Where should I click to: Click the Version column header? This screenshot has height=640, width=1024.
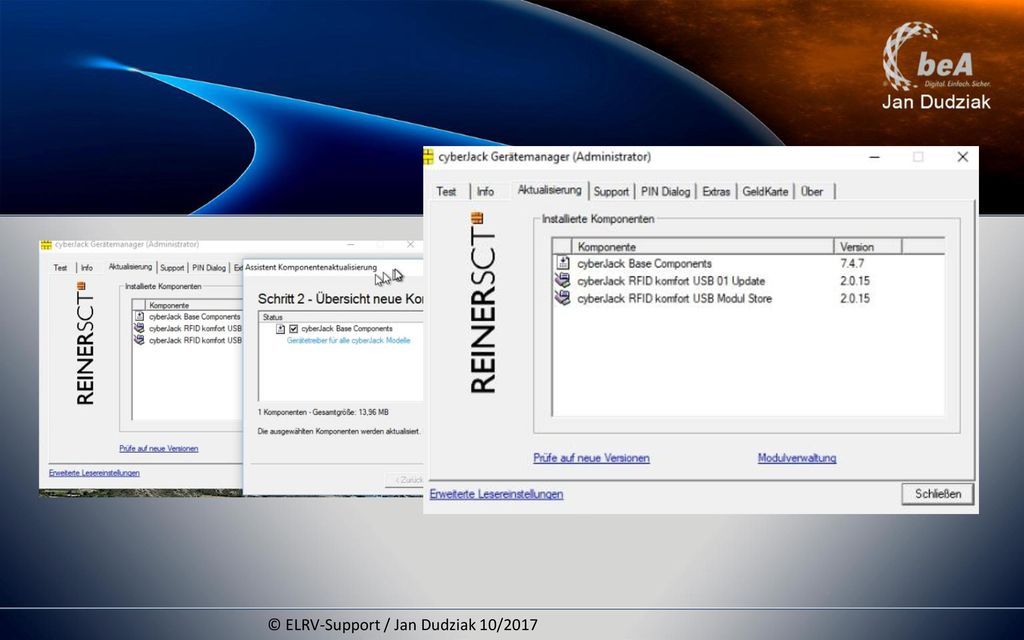pos(868,247)
